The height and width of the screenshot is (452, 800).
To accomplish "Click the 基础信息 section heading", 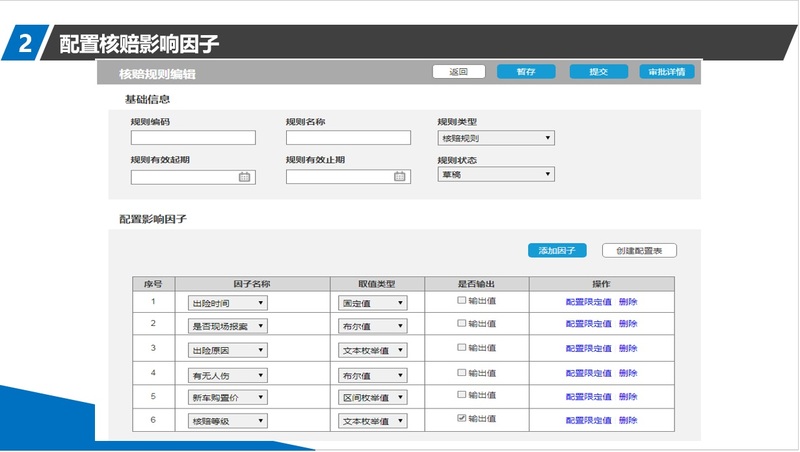I will point(147,99).
